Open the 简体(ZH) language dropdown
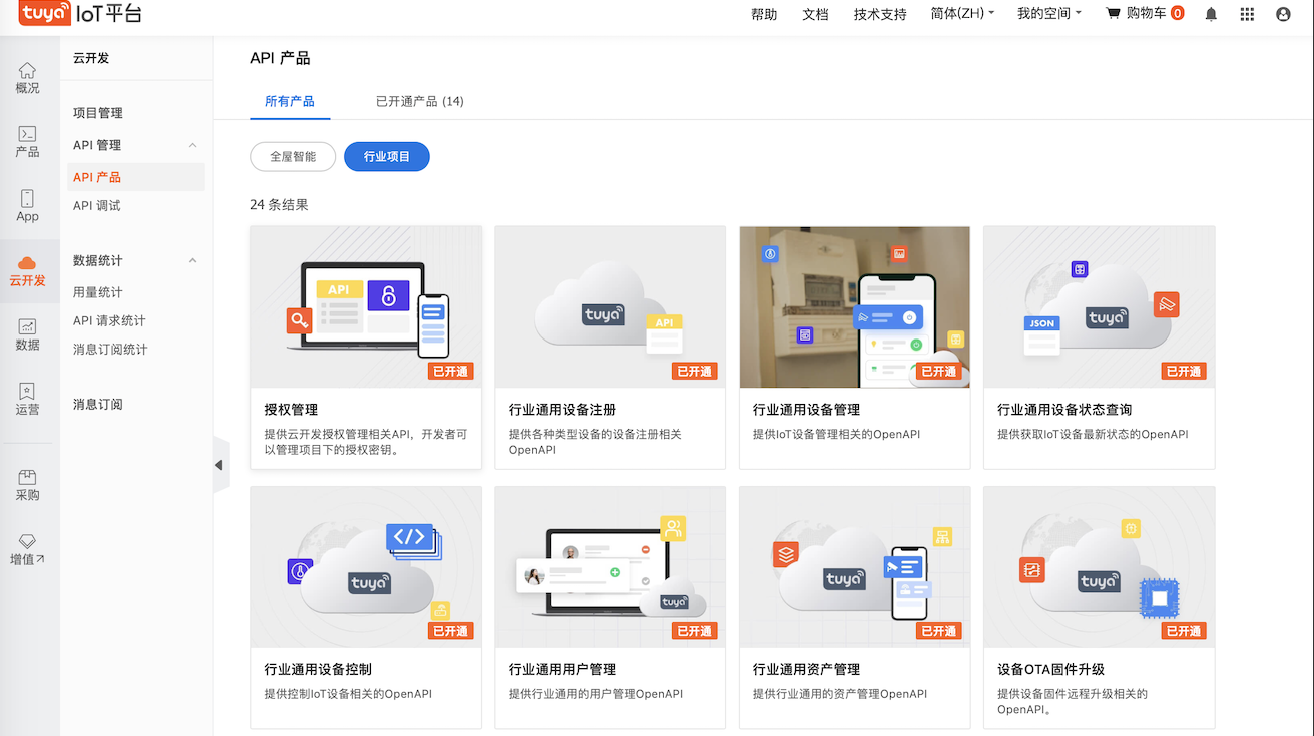Viewport: 1314px width, 736px height. click(962, 14)
